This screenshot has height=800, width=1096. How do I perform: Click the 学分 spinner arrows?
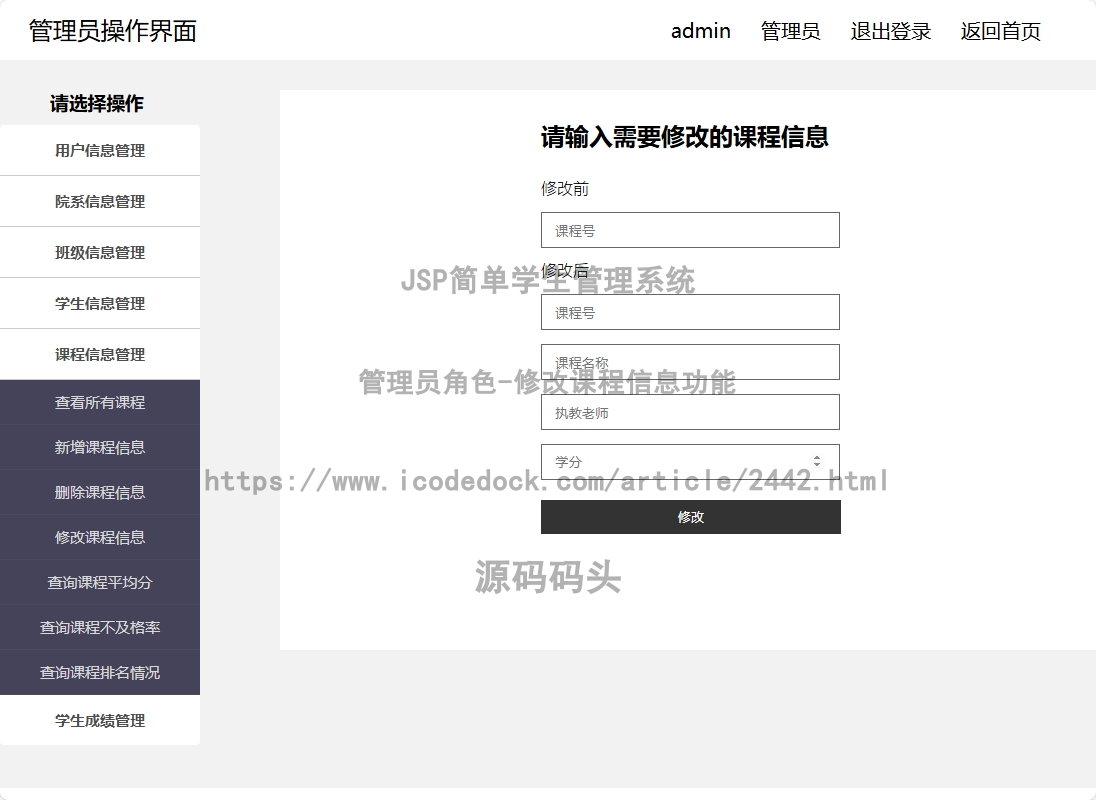816,461
